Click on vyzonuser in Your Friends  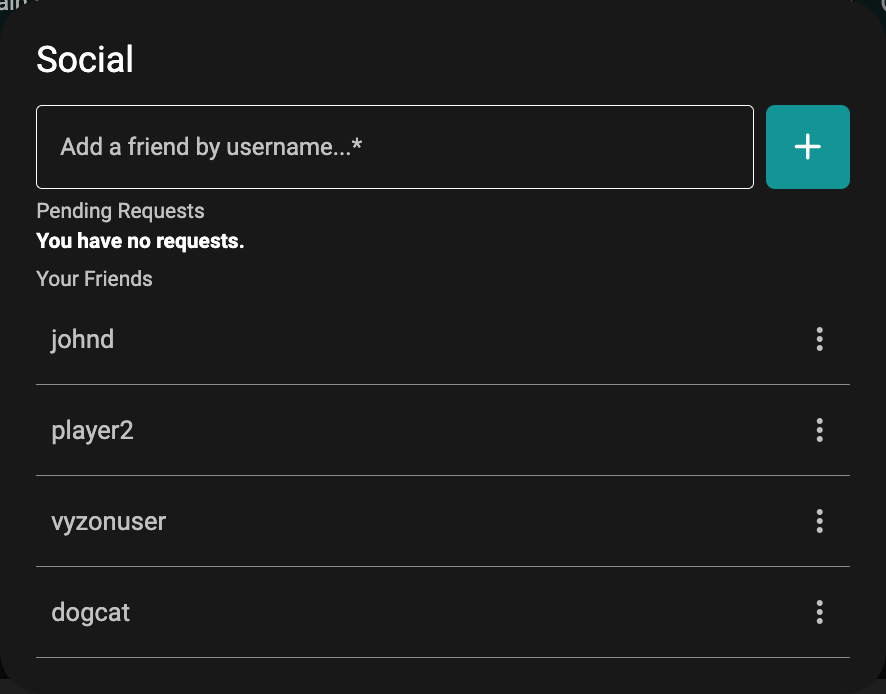tap(108, 522)
